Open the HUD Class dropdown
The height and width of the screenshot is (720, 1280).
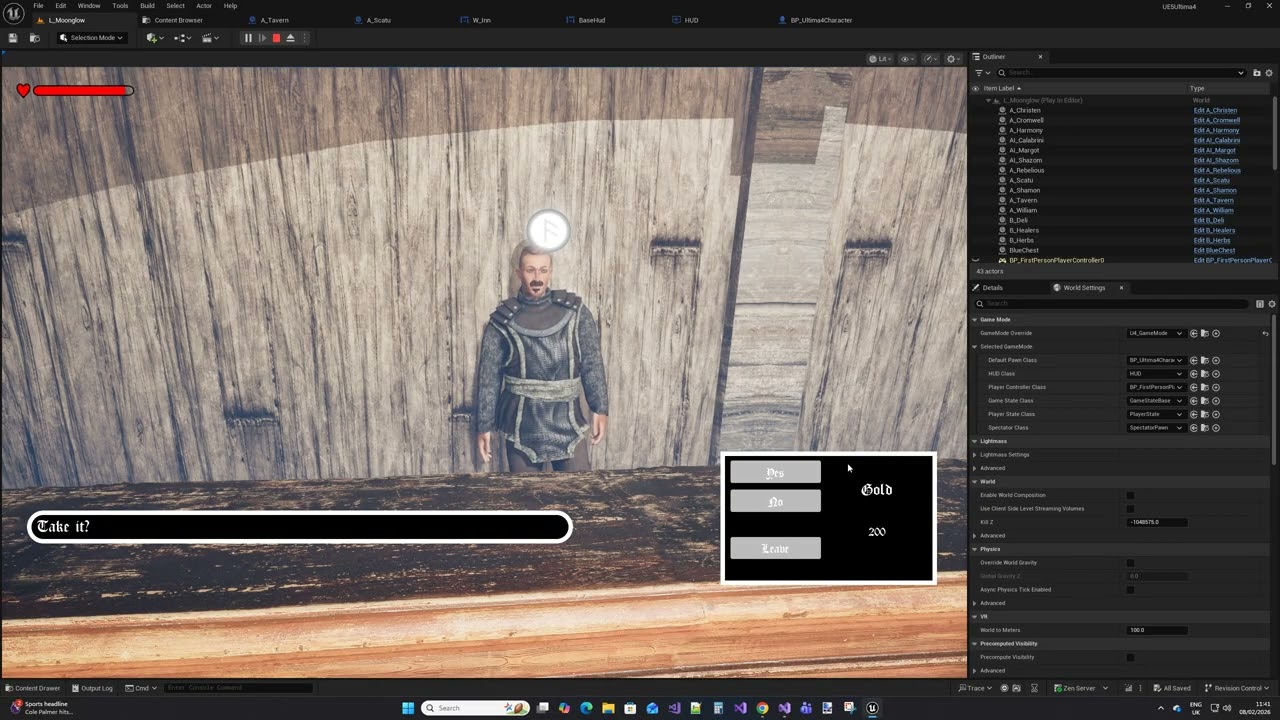1156,374
